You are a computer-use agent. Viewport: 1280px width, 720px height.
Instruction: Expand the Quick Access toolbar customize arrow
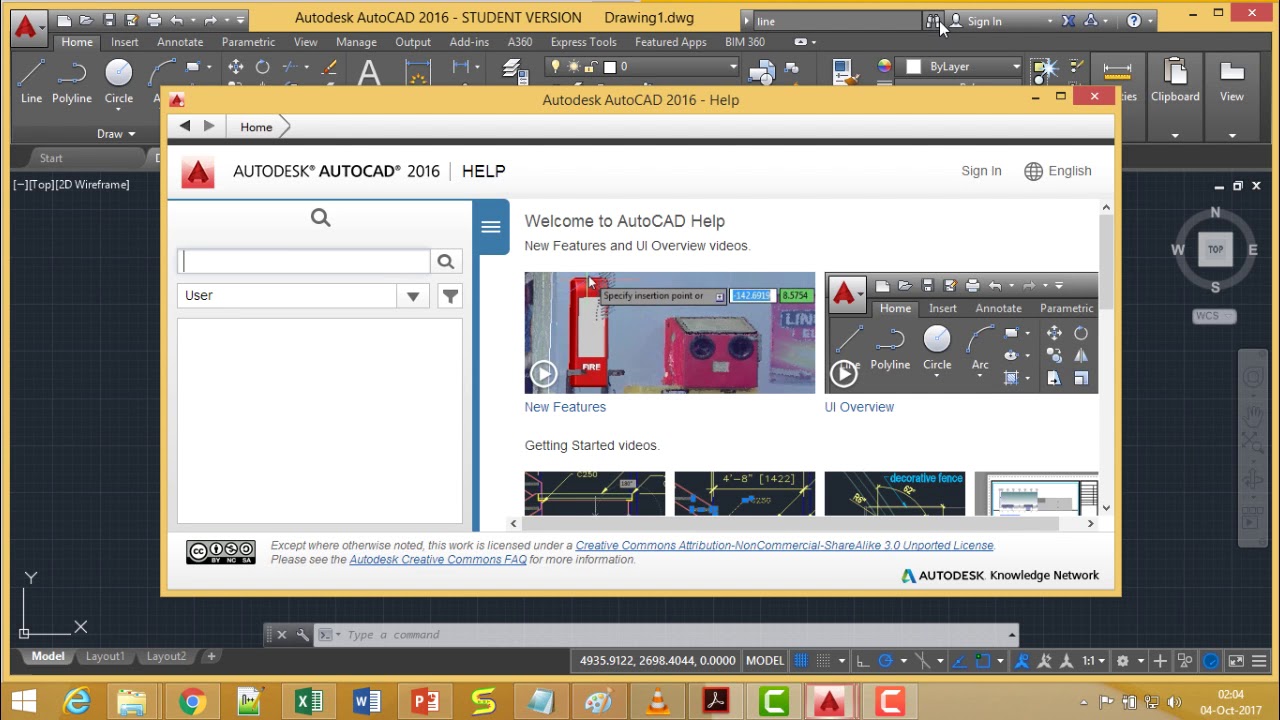point(241,20)
